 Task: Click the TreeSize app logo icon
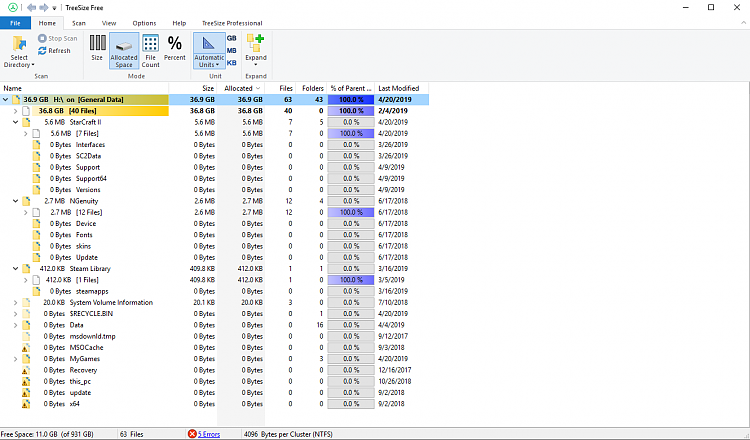pyautogui.click(x=12, y=7)
